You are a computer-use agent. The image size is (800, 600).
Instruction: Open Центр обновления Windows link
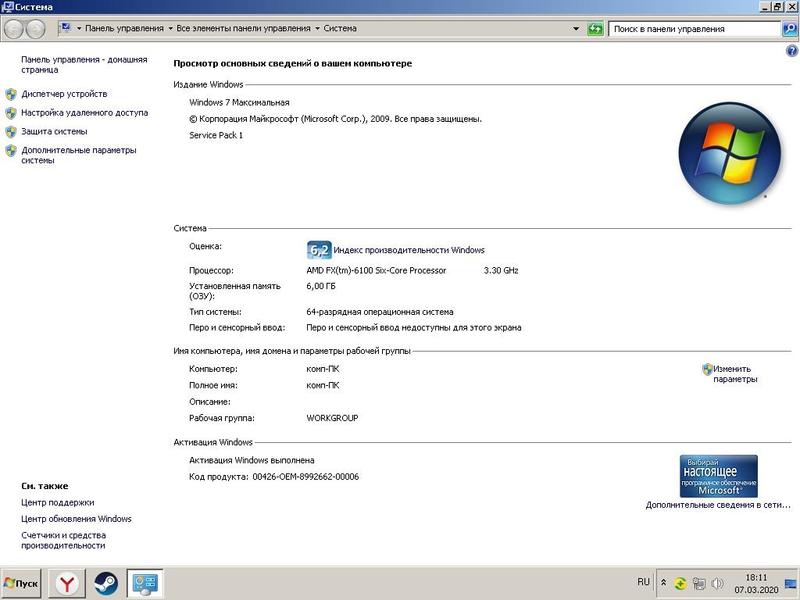pos(77,519)
